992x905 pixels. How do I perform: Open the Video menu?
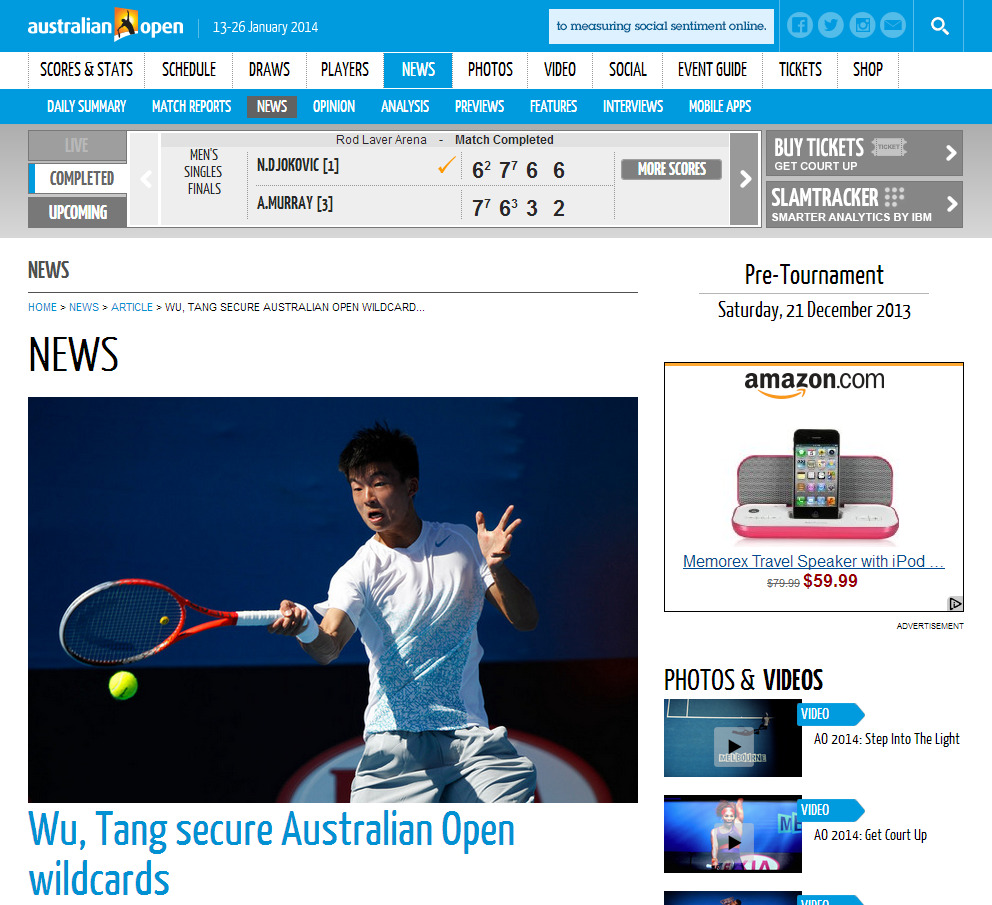click(560, 70)
